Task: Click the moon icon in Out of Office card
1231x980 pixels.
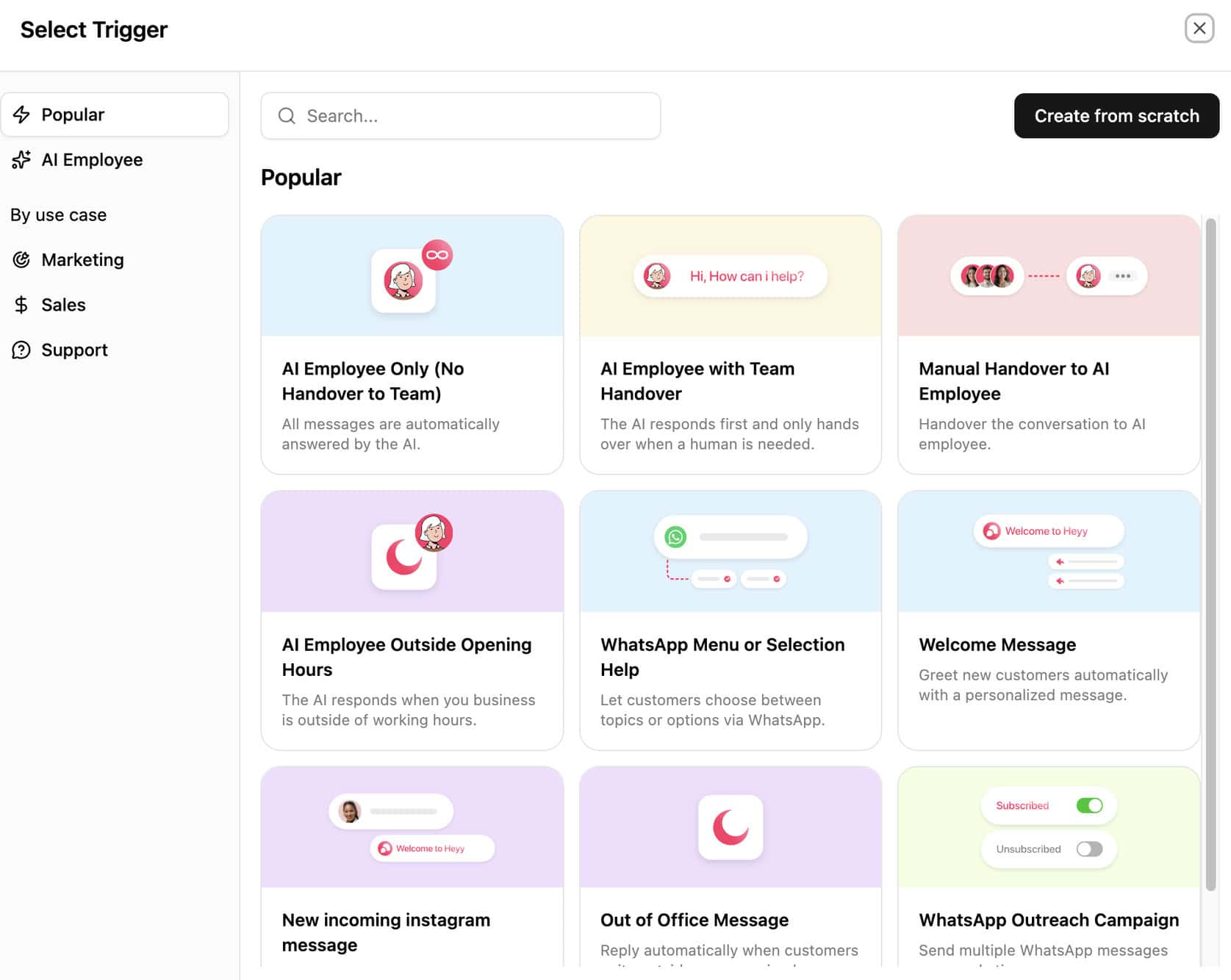Action: (730, 826)
